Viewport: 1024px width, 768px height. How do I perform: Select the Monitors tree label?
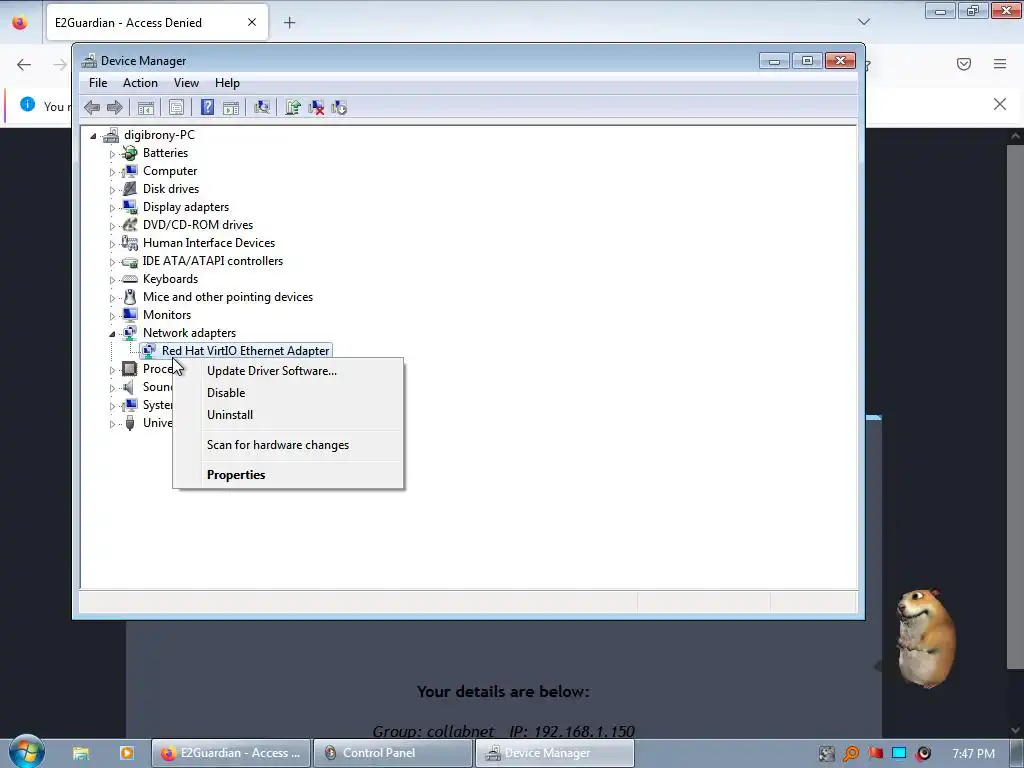pyautogui.click(x=167, y=315)
